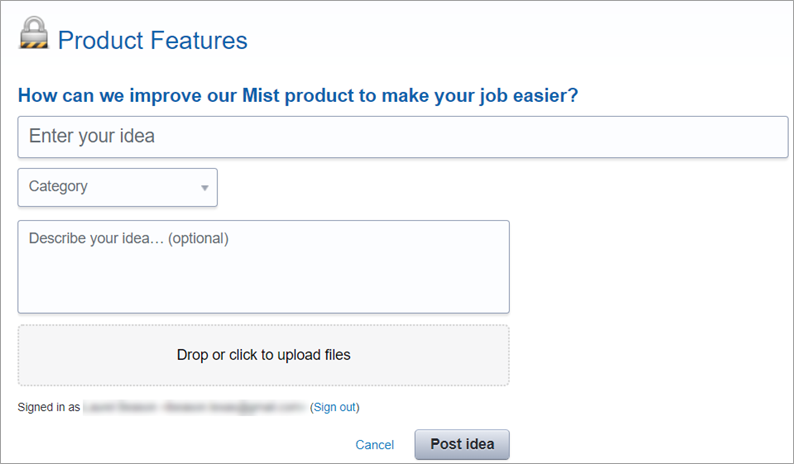This screenshot has width=794, height=464.
Task: Click the '(optional)' hint in description box
Action: pos(198,239)
